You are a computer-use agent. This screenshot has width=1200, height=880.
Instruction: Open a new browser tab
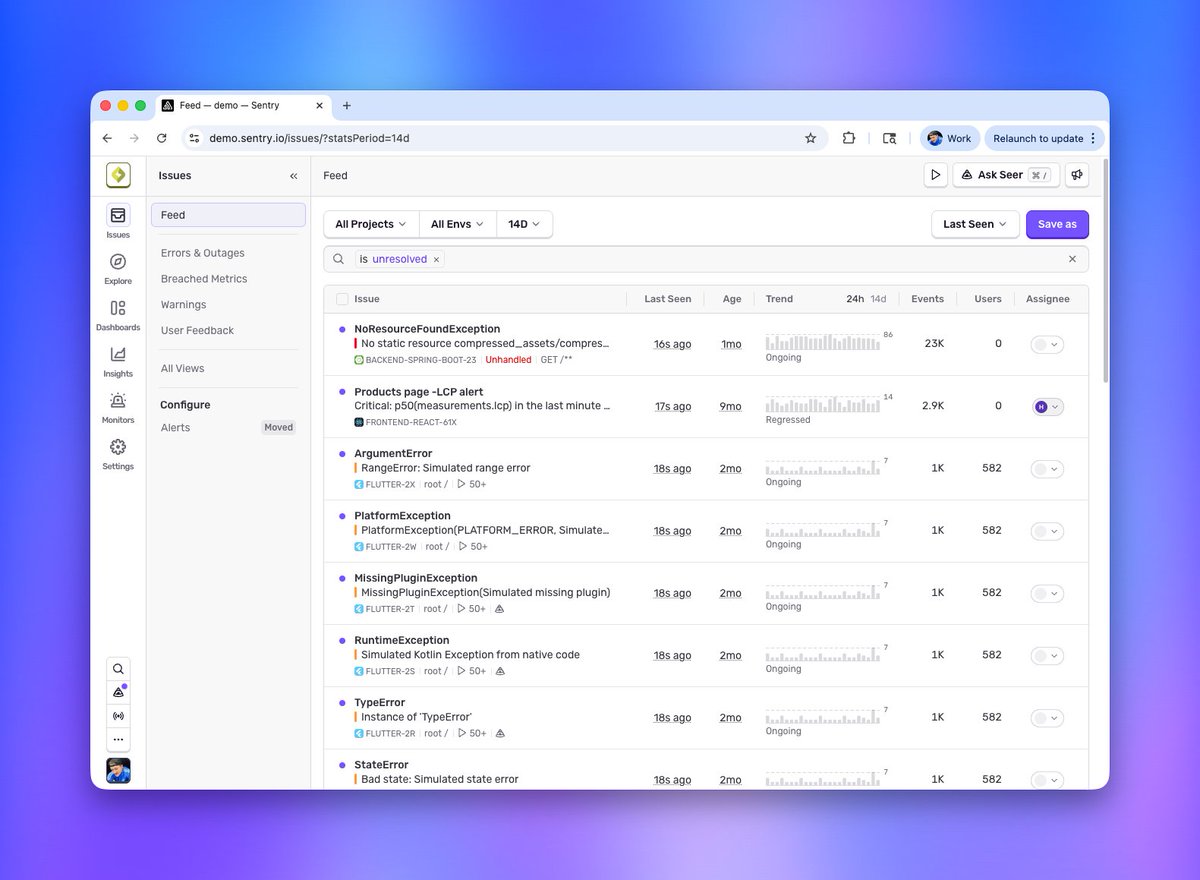tap(347, 105)
